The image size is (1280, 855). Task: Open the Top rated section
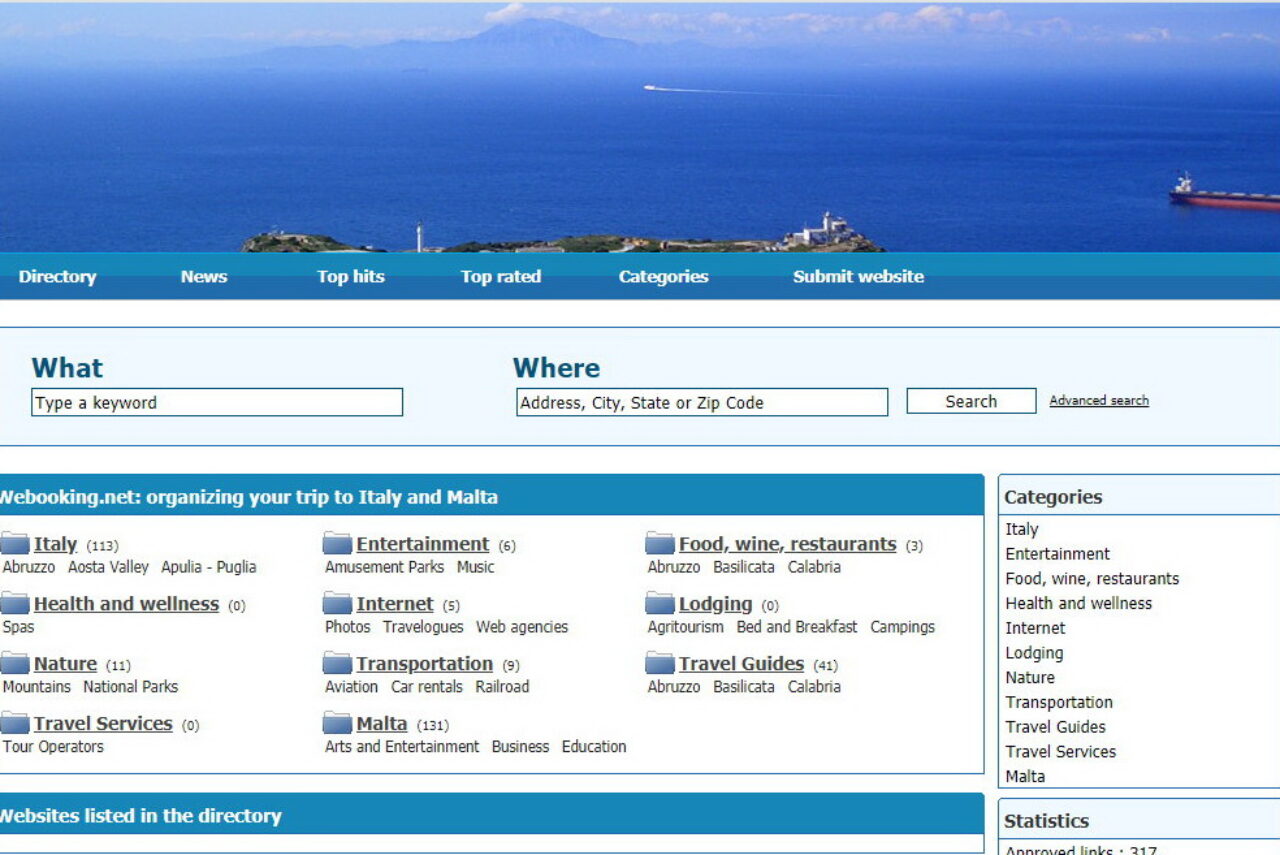pos(500,277)
